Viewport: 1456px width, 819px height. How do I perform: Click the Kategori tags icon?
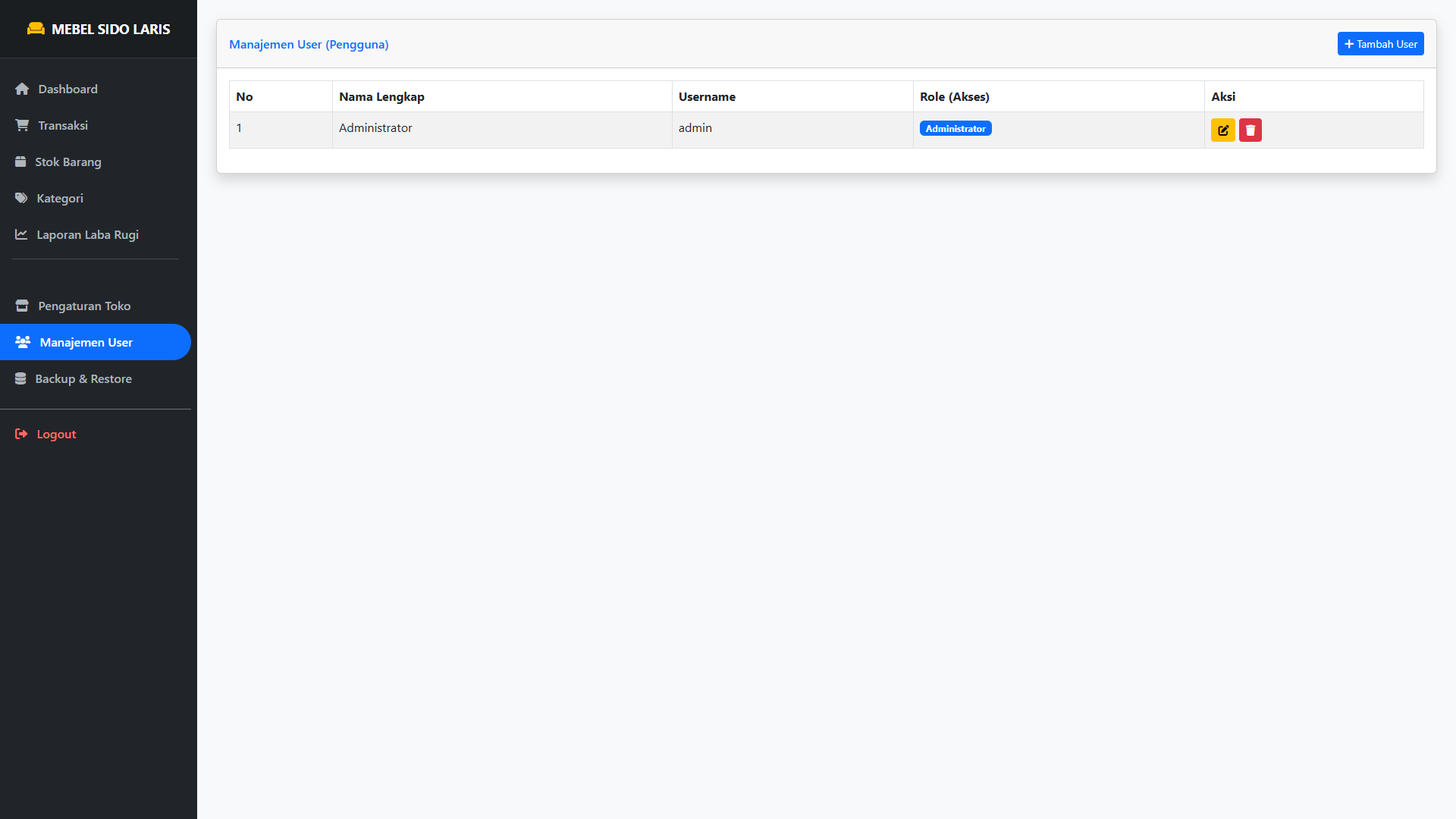pos(21,199)
